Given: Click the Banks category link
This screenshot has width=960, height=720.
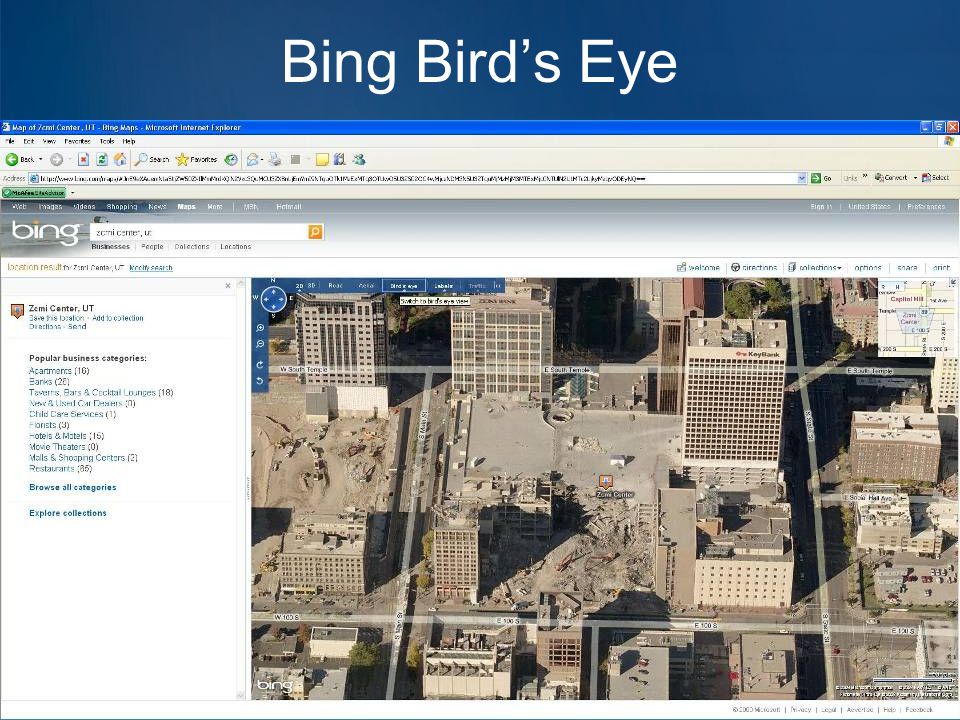Looking at the screenshot, I should [x=50, y=381].
